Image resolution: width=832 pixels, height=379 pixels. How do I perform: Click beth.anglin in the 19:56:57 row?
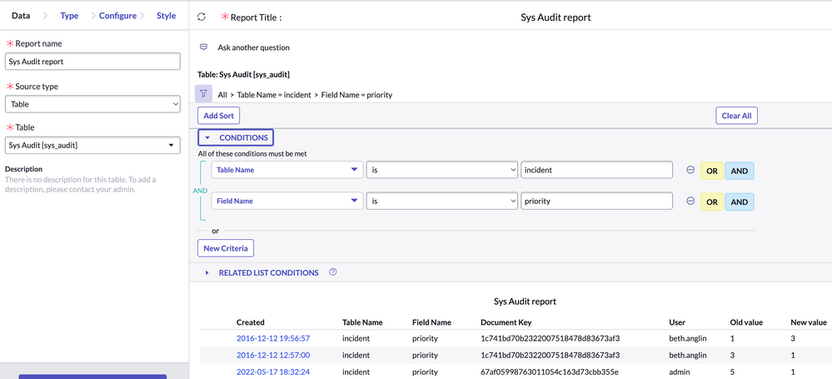click(x=688, y=338)
